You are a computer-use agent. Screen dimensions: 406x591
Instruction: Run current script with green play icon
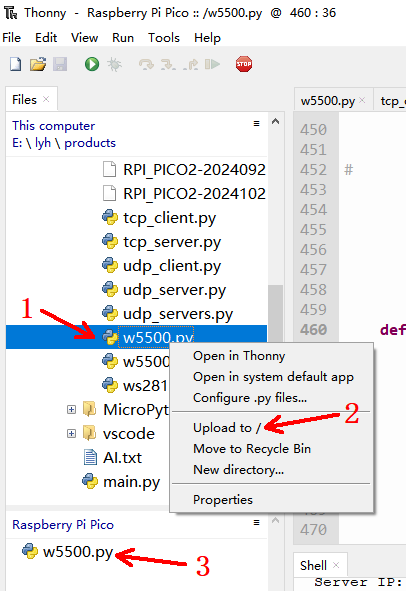pyautogui.click(x=92, y=64)
